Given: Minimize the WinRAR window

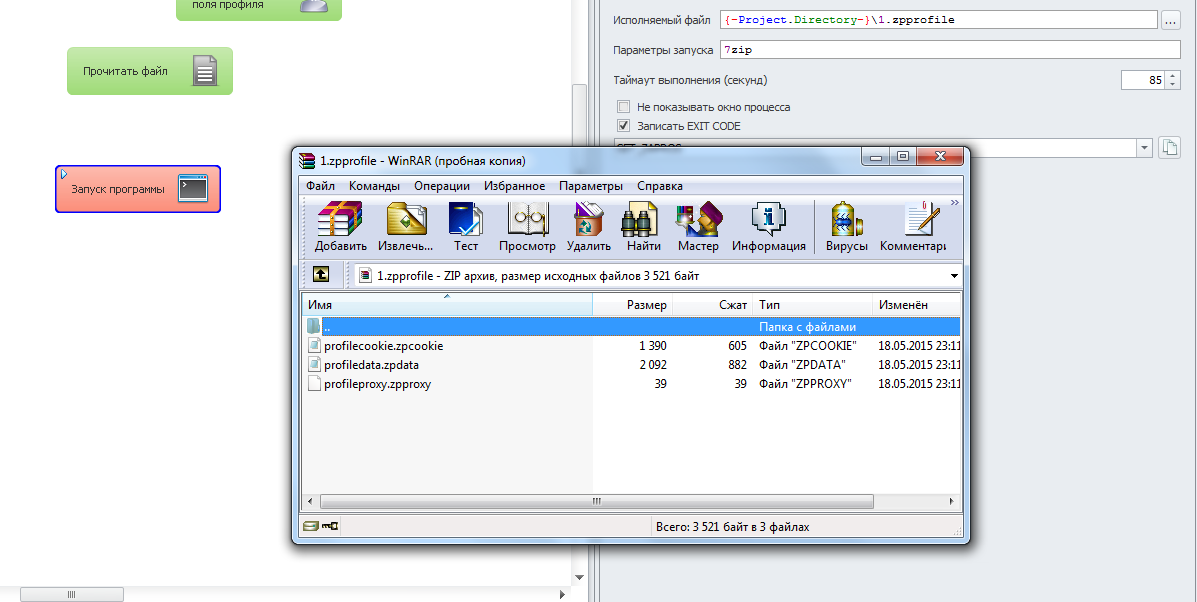Looking at the screenshot, I should tap(876, 156).
